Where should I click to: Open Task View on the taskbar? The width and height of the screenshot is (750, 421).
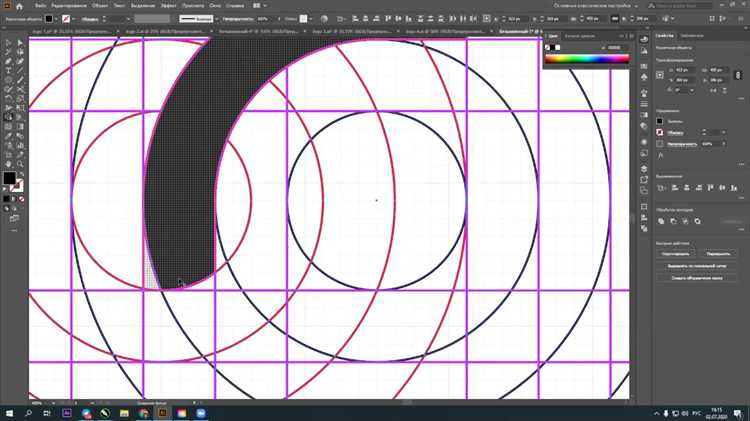[47, 413]
